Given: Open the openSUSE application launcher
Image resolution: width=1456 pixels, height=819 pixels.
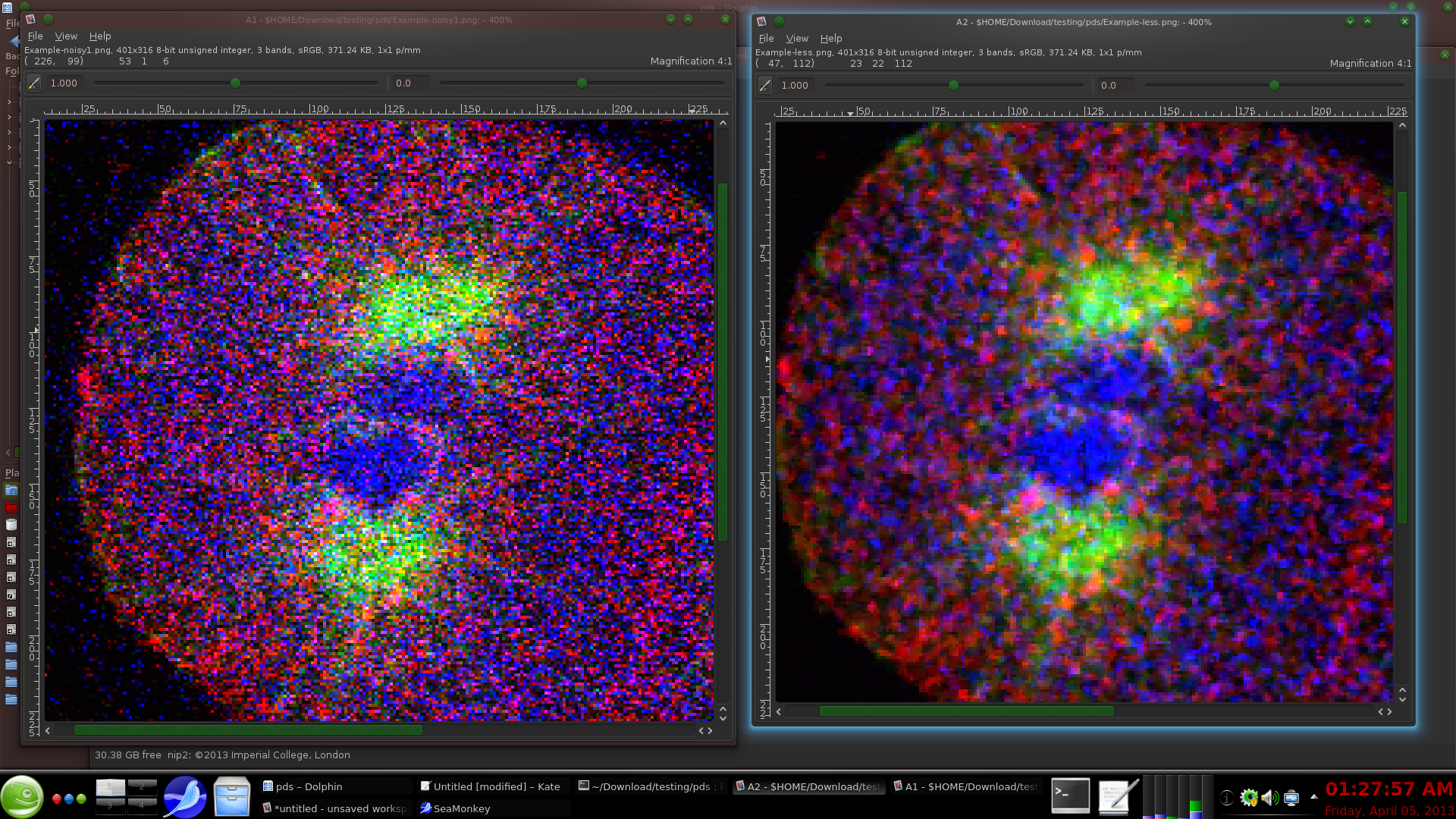Looking at the screenshot, I should (x=22, y=796).
